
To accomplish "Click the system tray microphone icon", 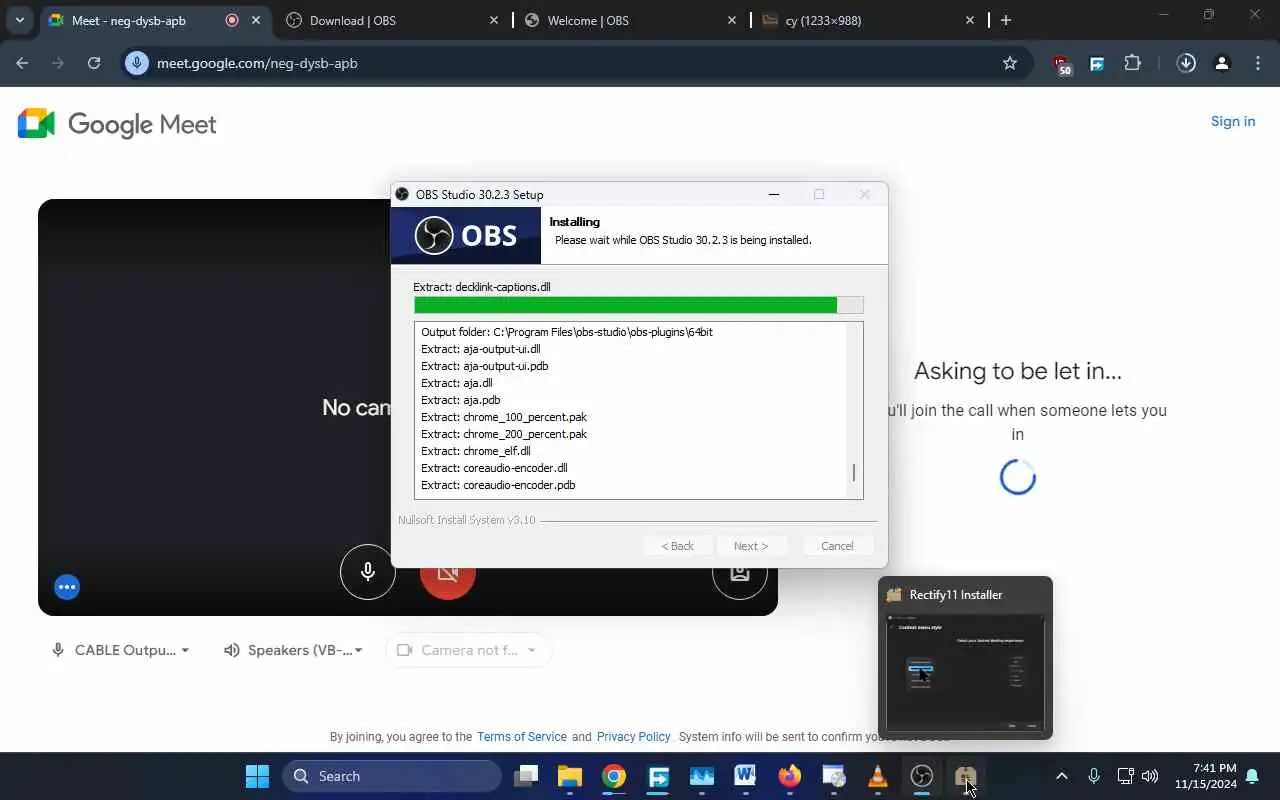I will (x=1094, y=776).
